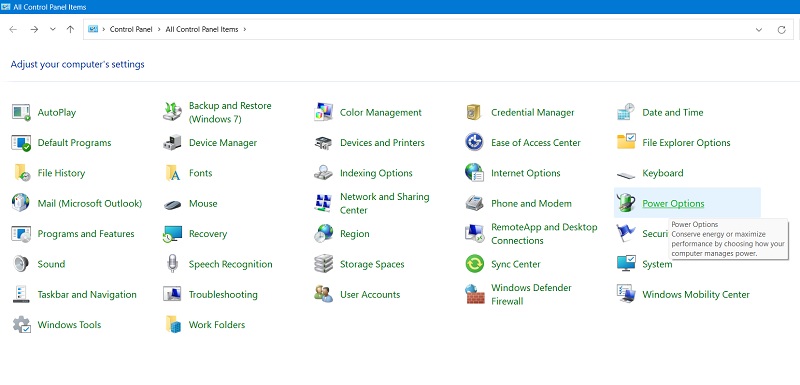Viewport: 800px width, 385px height.
Task: Expand chevron after All Control Panel Items
Action: (244, 30)
